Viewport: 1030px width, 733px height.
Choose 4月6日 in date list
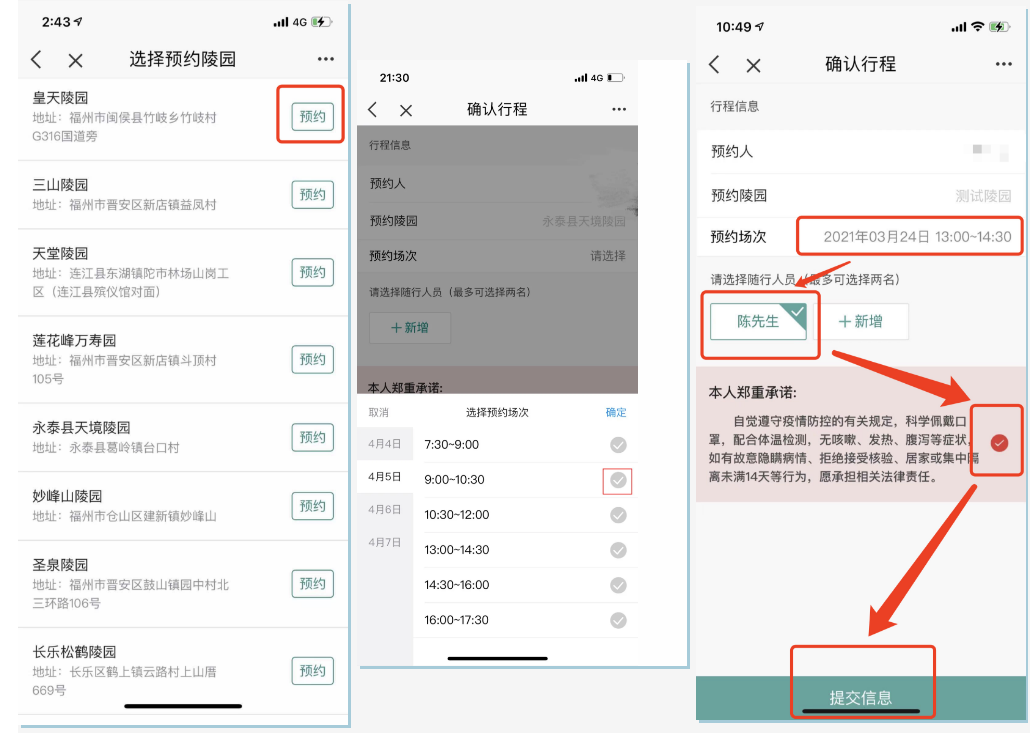[x=384, y=510]
